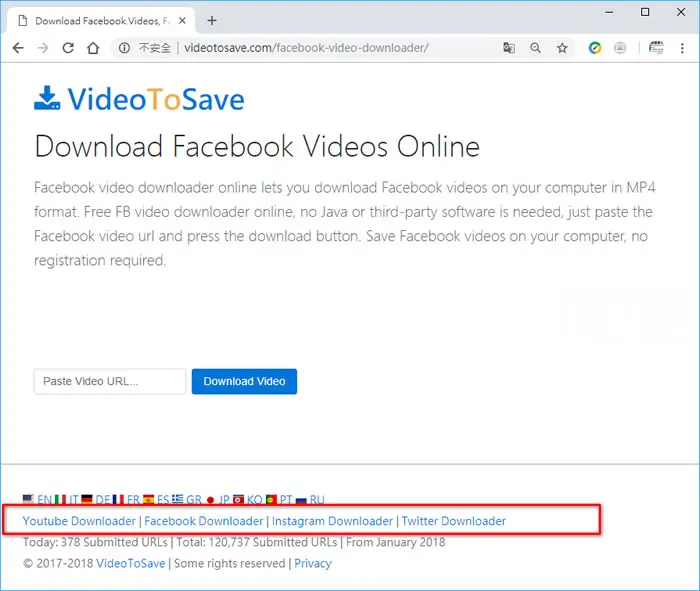The image size is (700, 591).
Task: Go to browser home icon
Action: 93,48
